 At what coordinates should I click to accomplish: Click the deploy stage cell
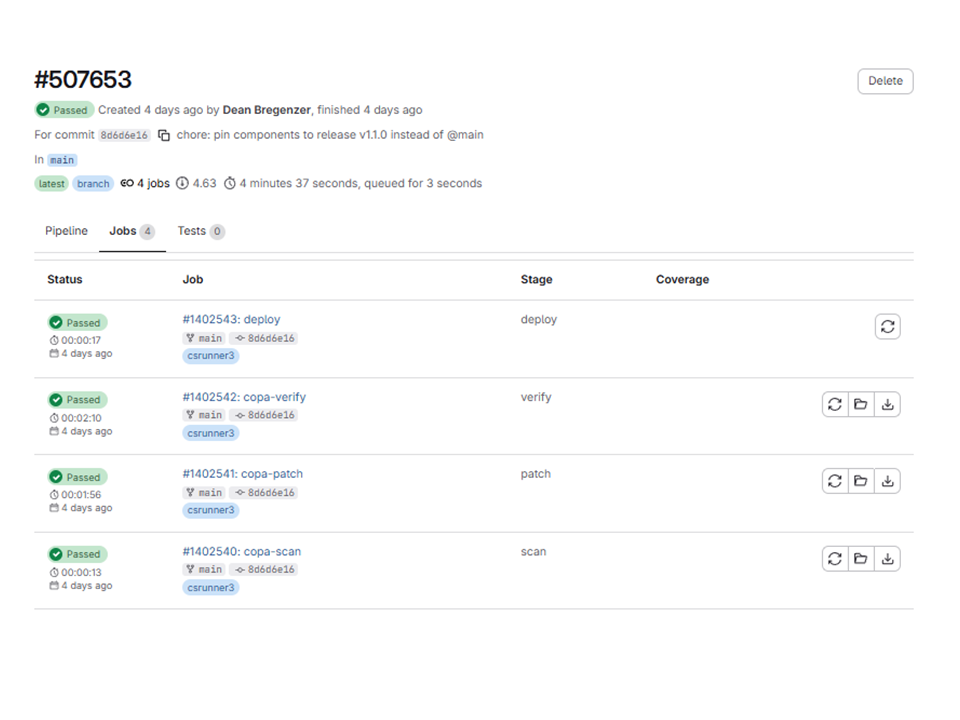(x=539, y=320)
